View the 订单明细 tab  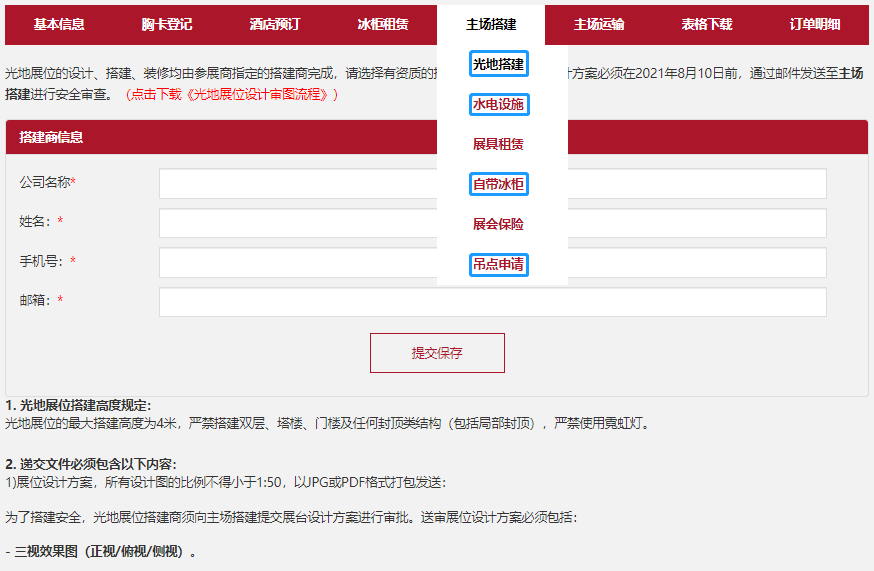[x=815, y=25]
